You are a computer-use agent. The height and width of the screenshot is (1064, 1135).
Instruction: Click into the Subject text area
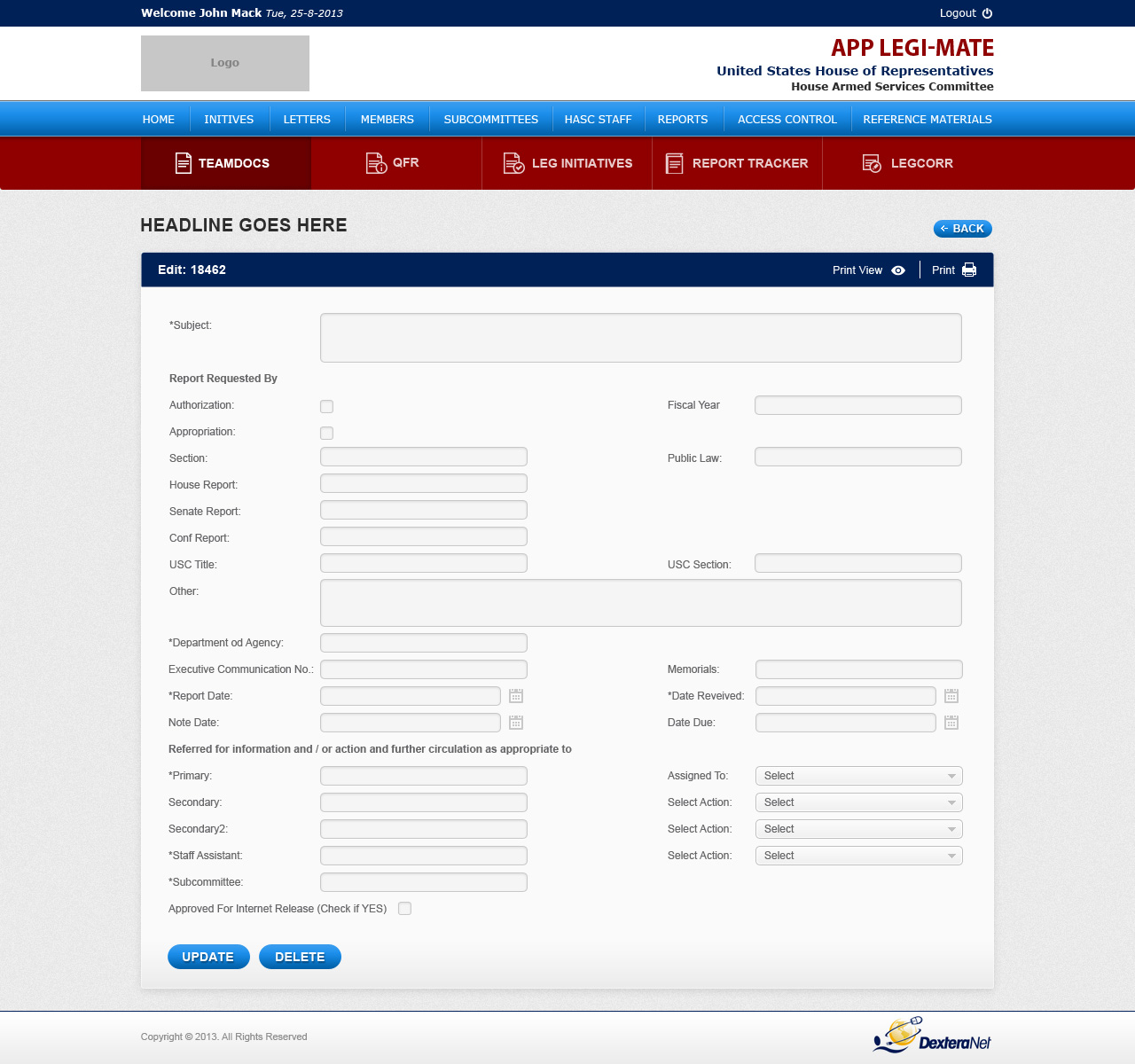point(640,338)
